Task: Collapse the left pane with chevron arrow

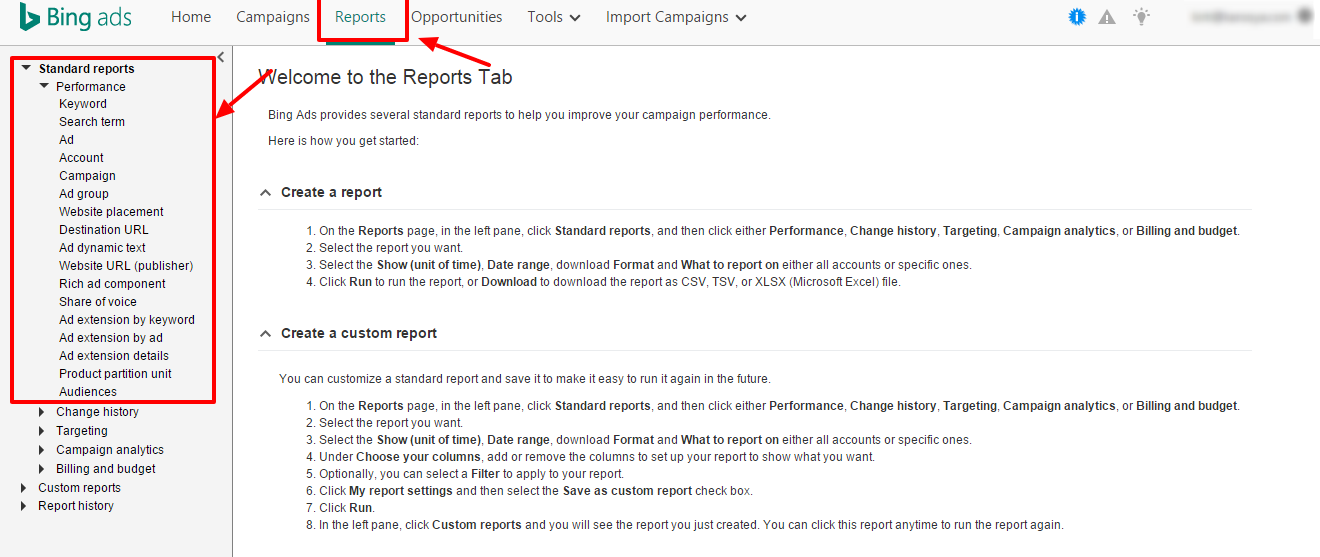Action: [221, 57]
